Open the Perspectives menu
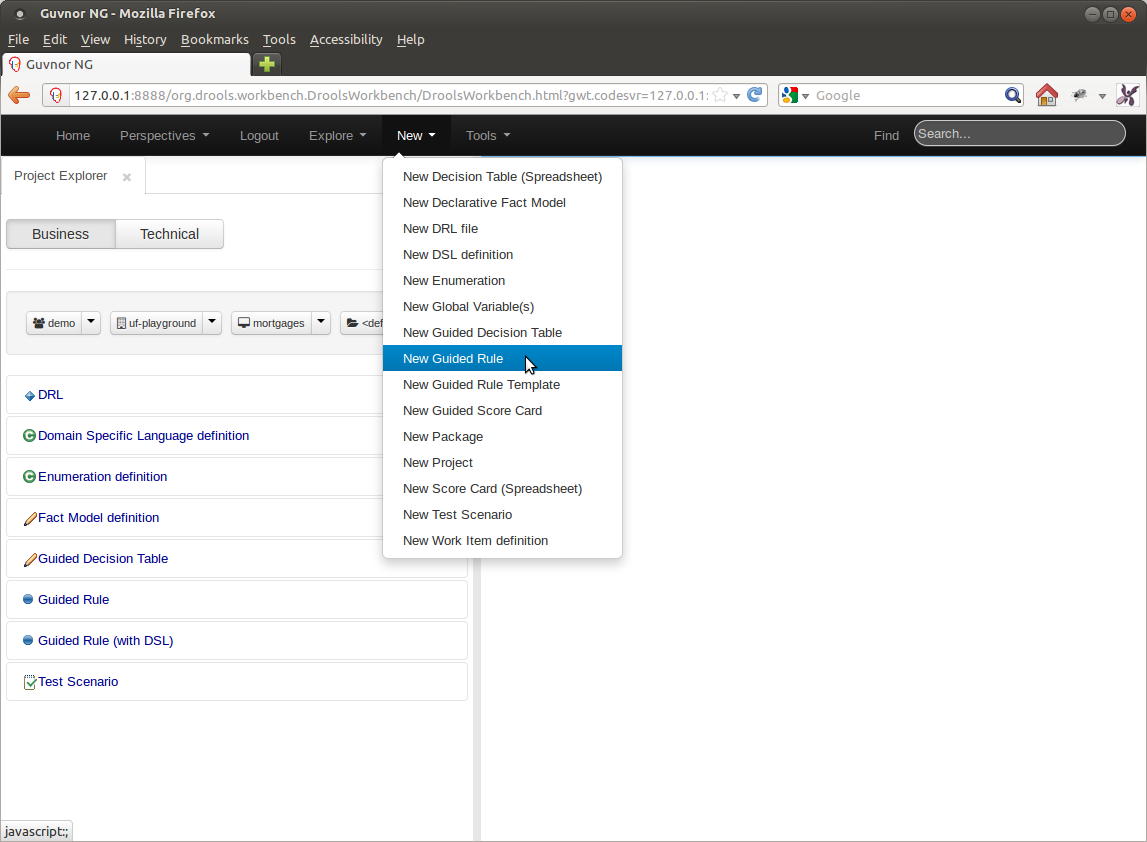This screenshot has width=1147, height=842. pos(164,136)
